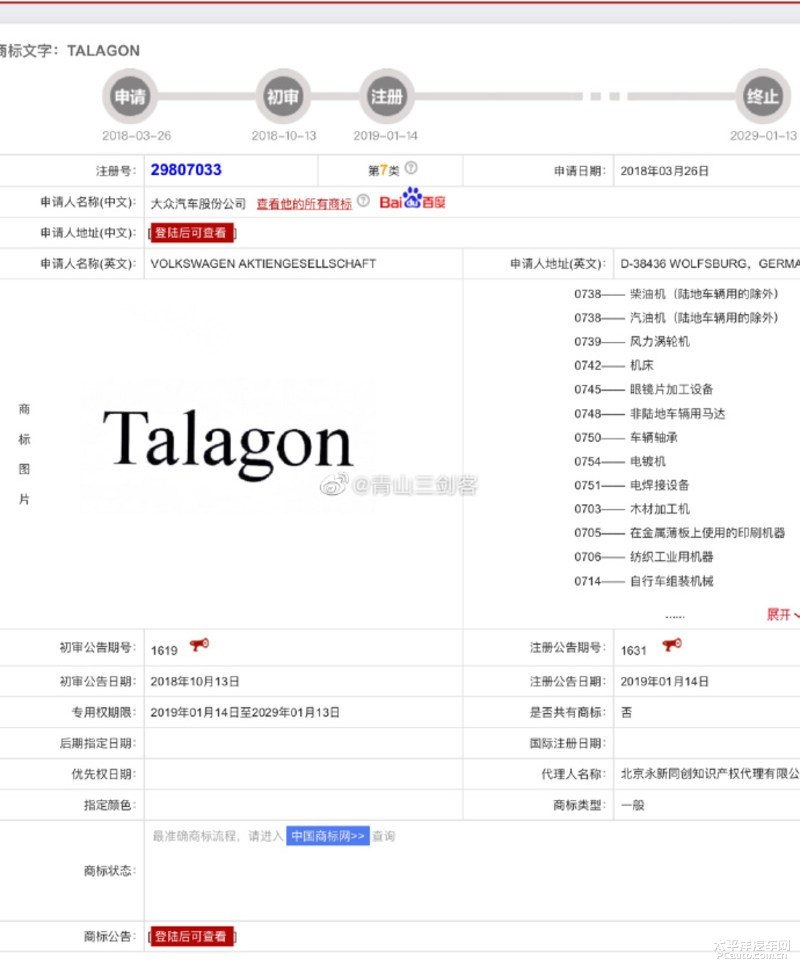Click trademark type value 一般
Screen dimensions: 800x967
632,805
